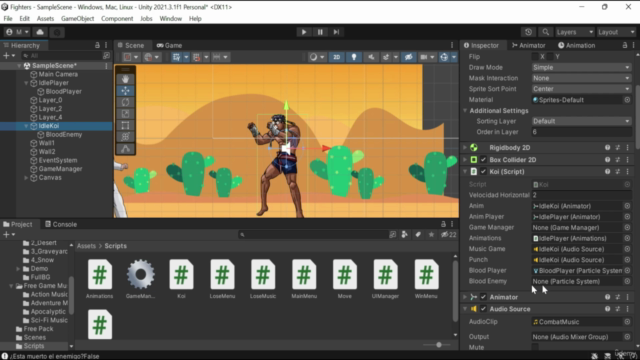This screenshot has width=640, height=360.
Task: Pick clip for AudioClip field
Action: pos(627,322)
